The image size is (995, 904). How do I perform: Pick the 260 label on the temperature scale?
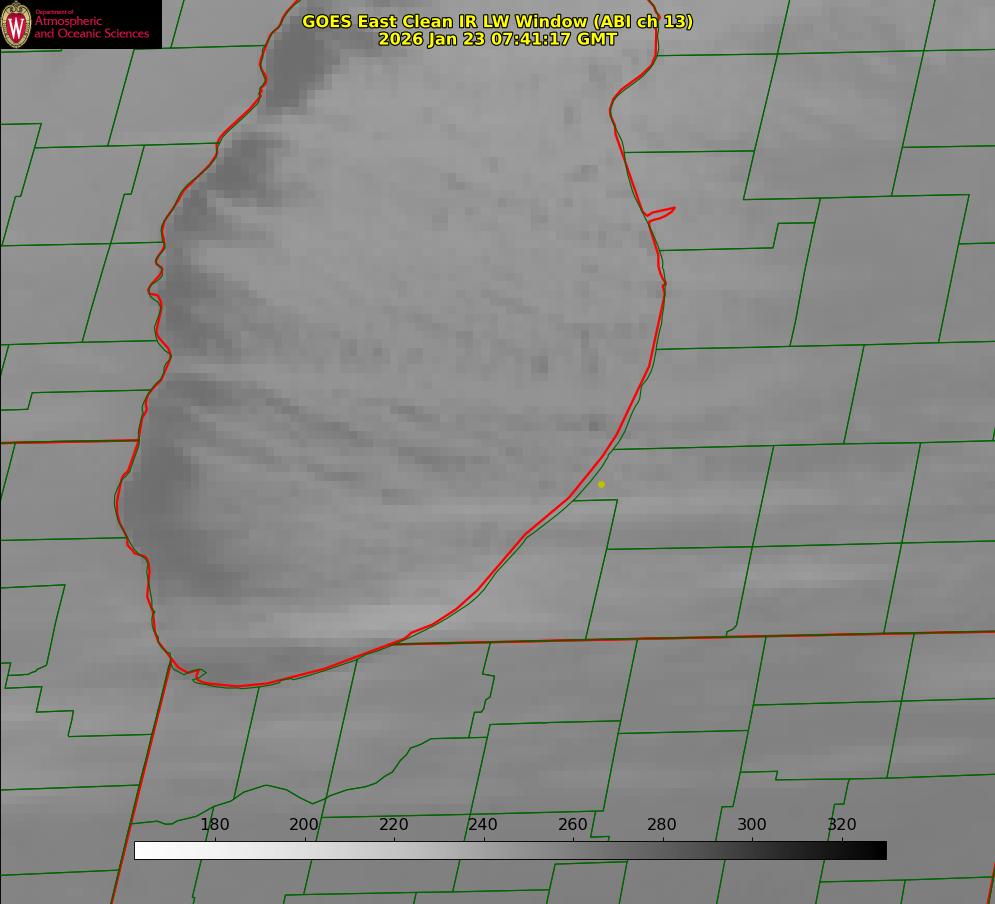573,825
